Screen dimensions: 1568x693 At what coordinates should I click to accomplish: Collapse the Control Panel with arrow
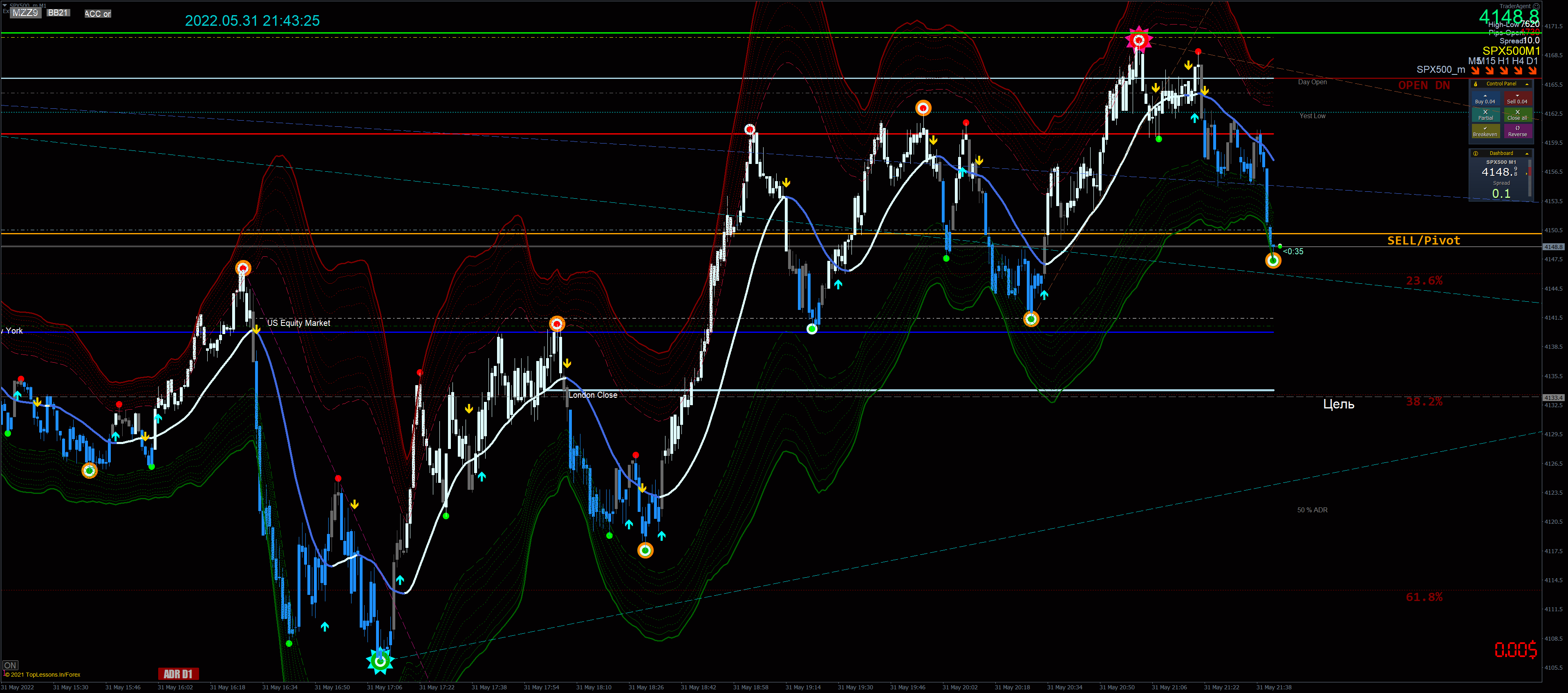pos(1527,84)
